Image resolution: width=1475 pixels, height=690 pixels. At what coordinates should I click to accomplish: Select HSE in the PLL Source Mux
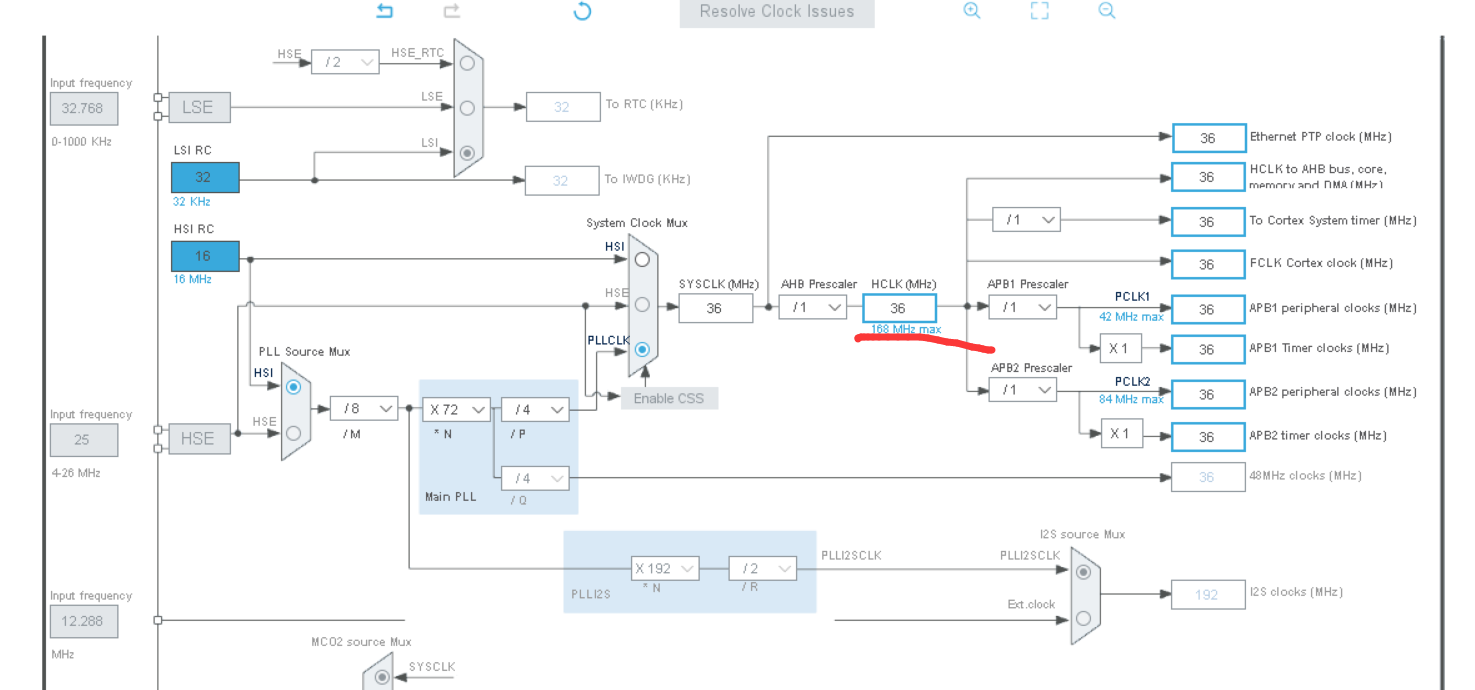[x=293, y=433]
